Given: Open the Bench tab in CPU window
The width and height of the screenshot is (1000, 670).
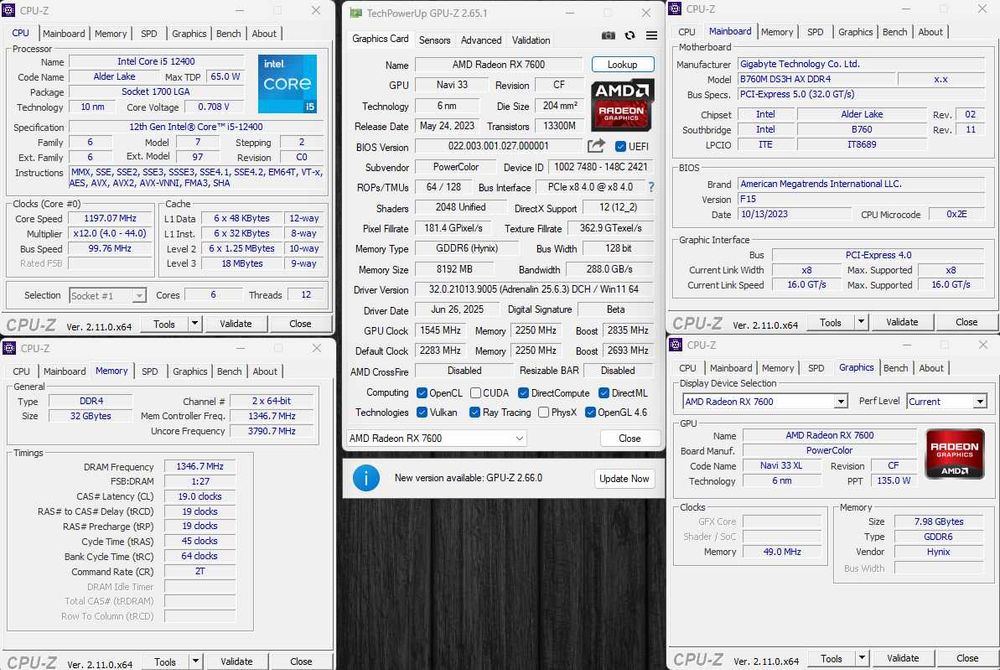Looking at the screenshot, I should tap(228, 33).
